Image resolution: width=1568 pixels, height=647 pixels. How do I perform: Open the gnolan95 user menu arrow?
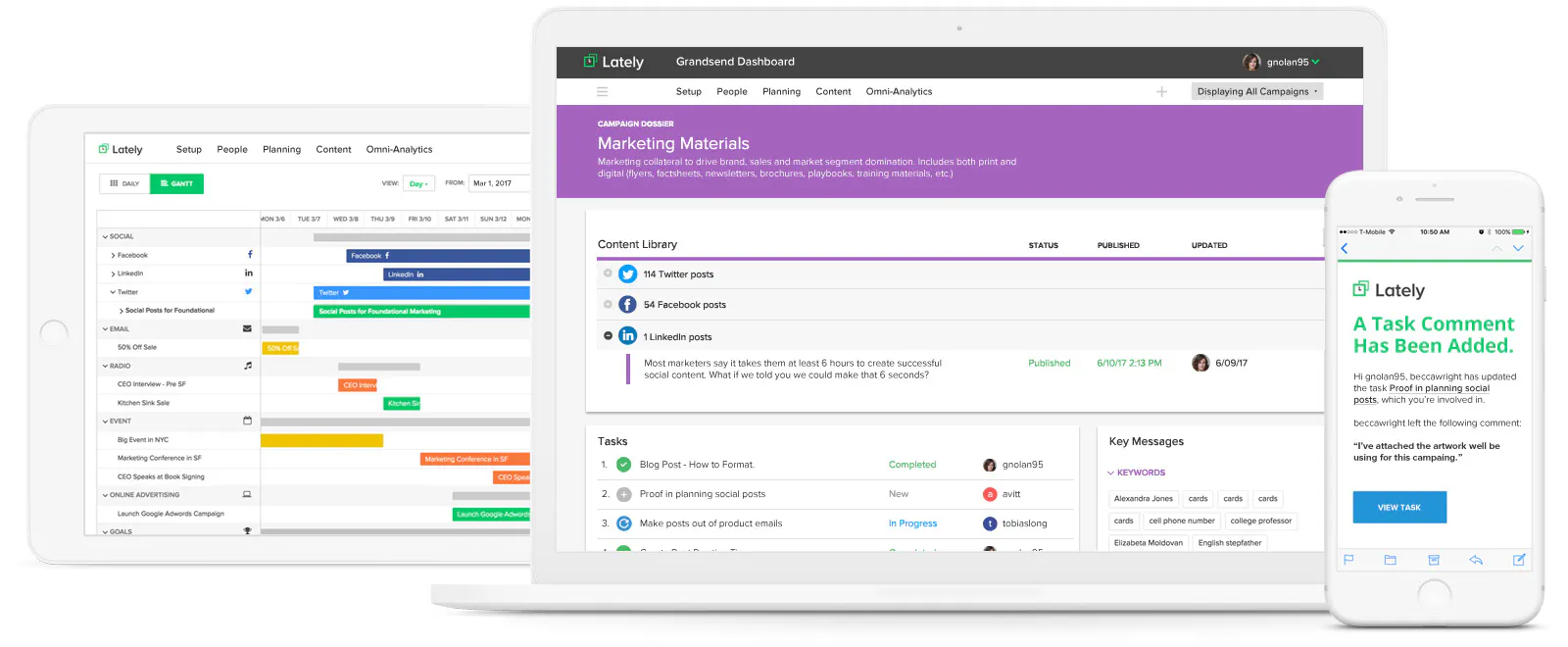(1315, 62)
